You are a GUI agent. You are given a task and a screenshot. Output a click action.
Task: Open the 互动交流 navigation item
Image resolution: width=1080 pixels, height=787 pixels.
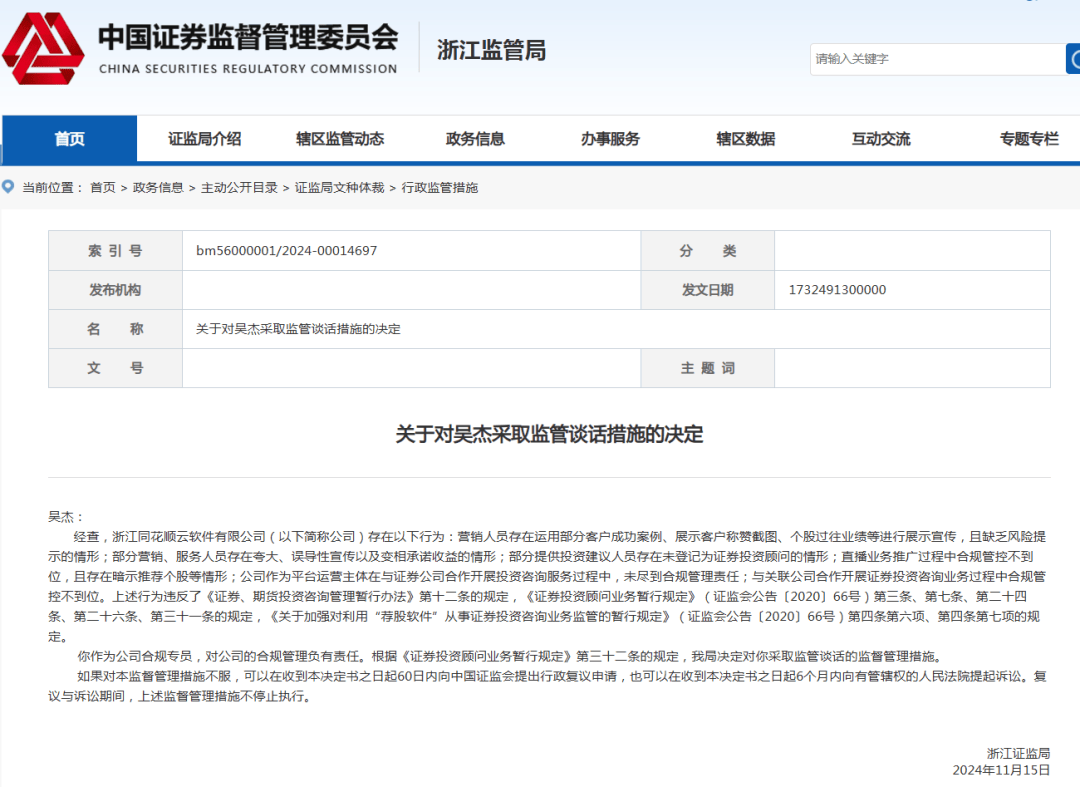tap(881, 139)
